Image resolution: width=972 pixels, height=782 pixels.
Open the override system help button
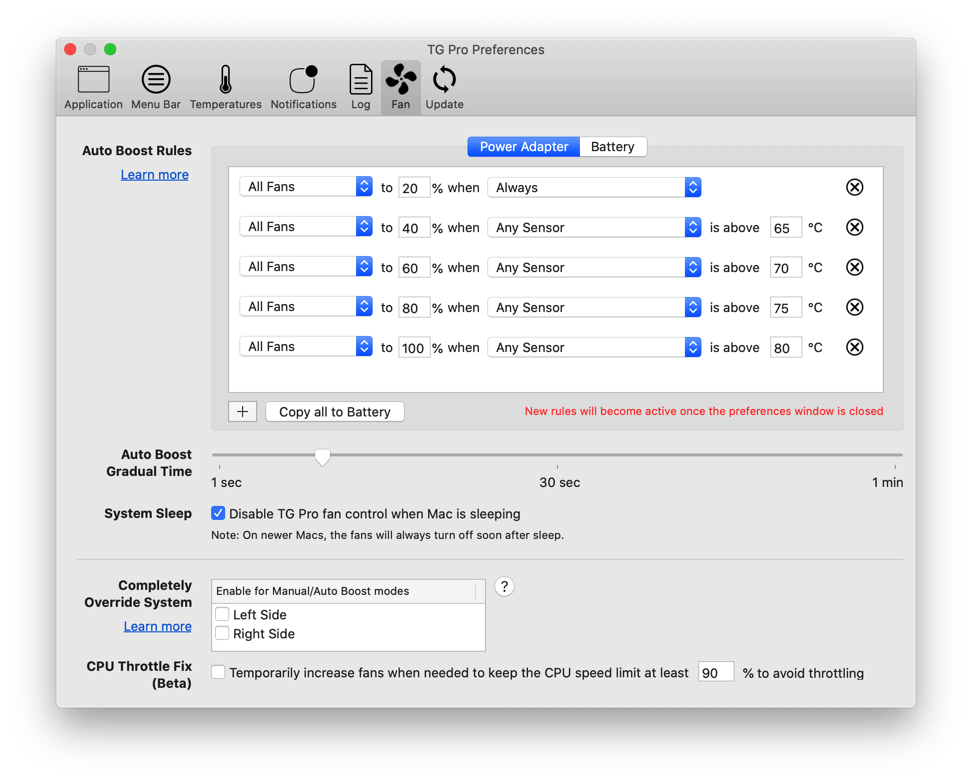click(x=505, y=587)
